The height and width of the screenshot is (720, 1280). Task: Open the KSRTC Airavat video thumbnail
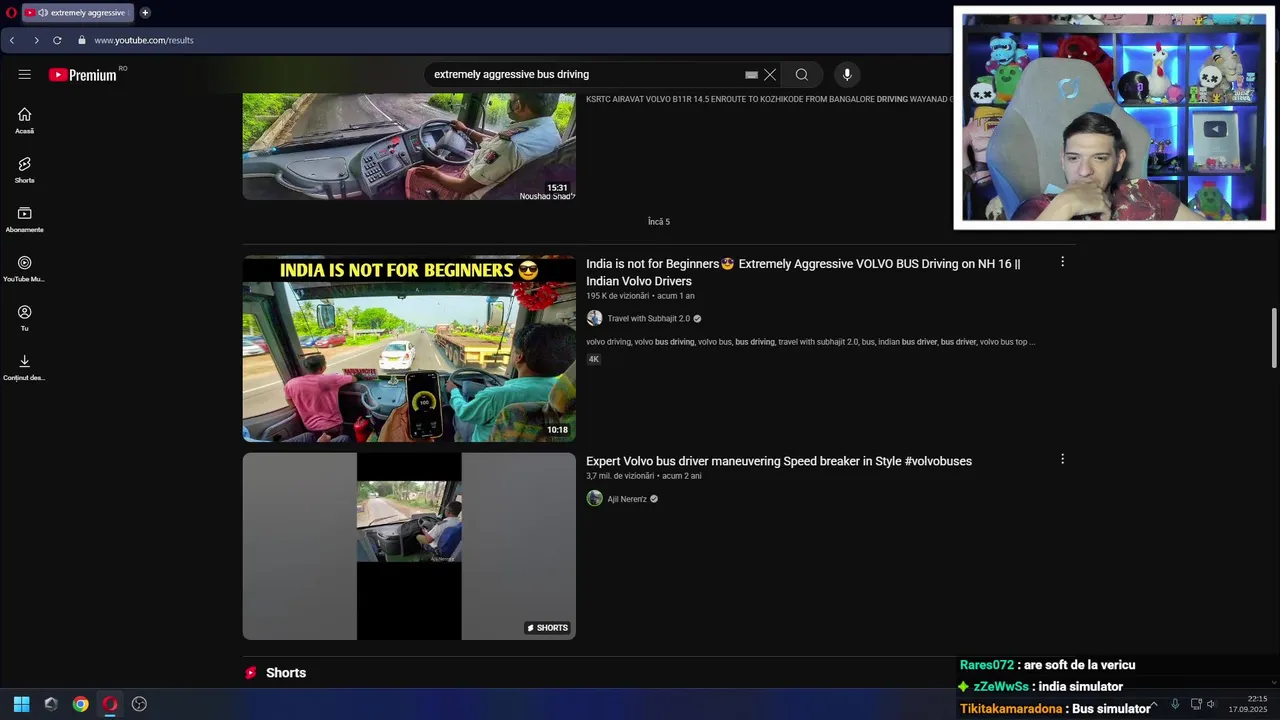coord(409,146)
